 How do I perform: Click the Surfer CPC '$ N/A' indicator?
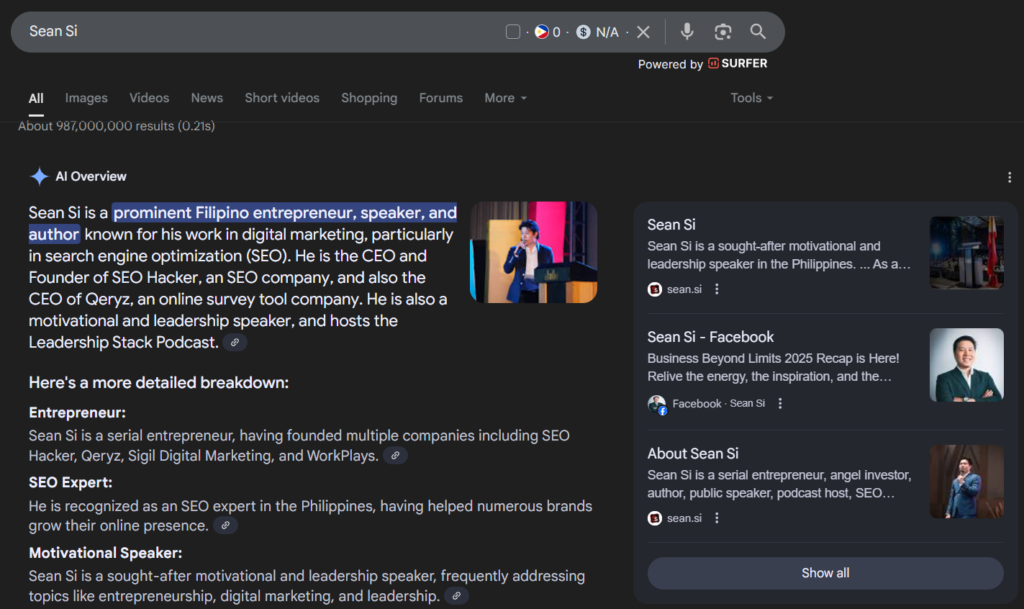pos(597,31)
